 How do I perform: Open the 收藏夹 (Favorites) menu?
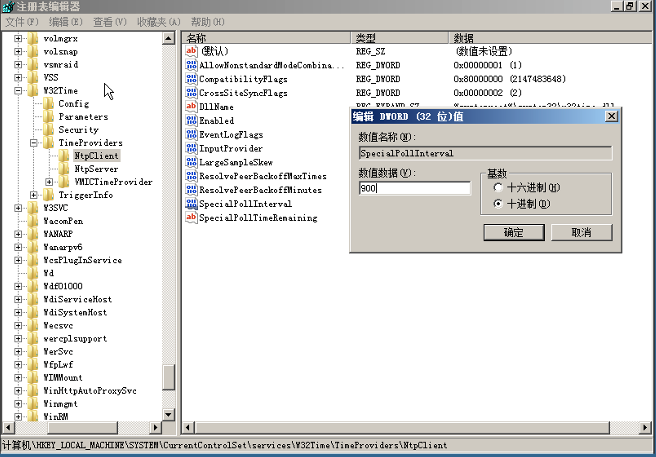(x=159, y=21)
